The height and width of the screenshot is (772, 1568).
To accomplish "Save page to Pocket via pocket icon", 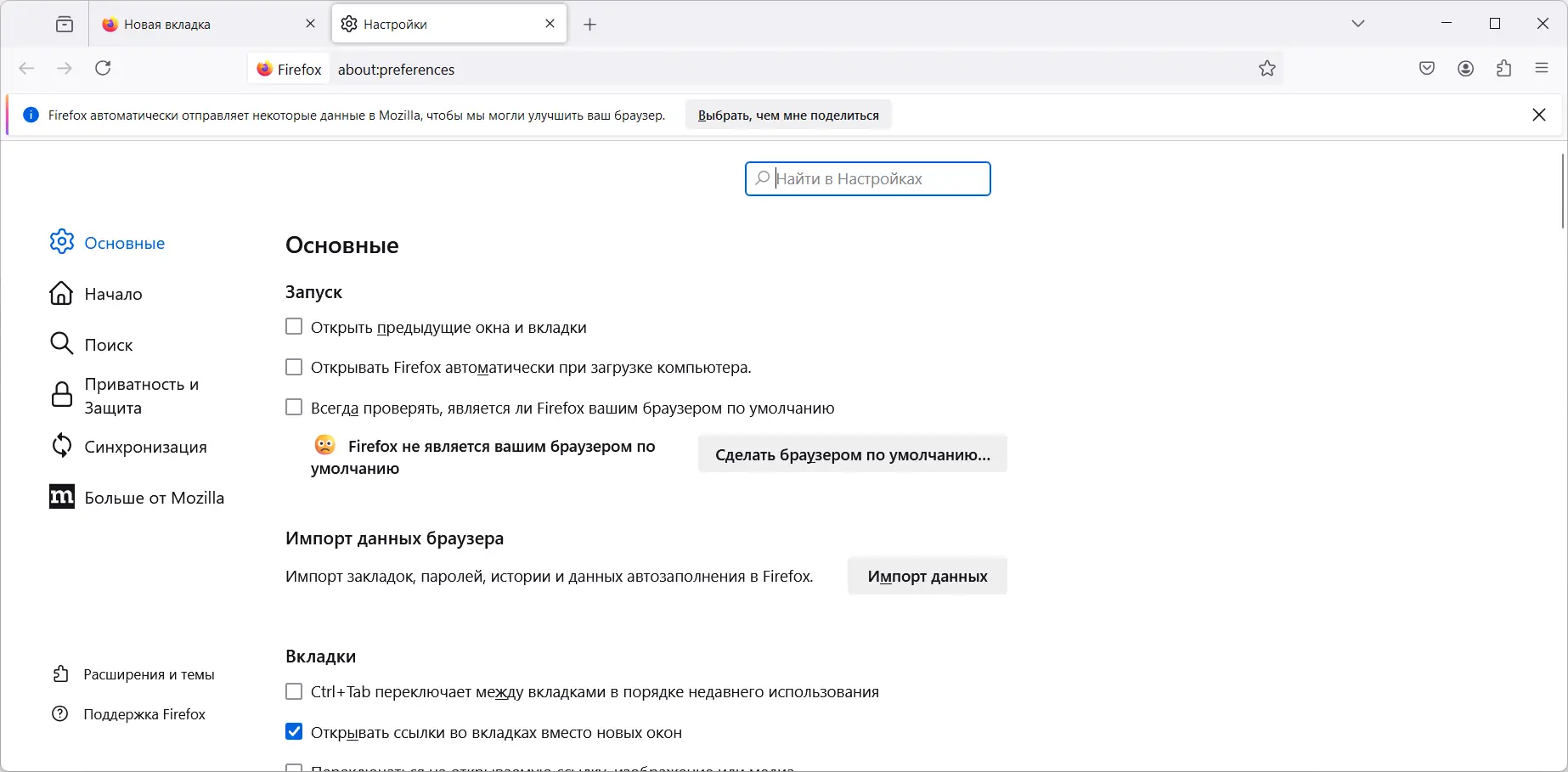I will click(x=1427, y=68).
